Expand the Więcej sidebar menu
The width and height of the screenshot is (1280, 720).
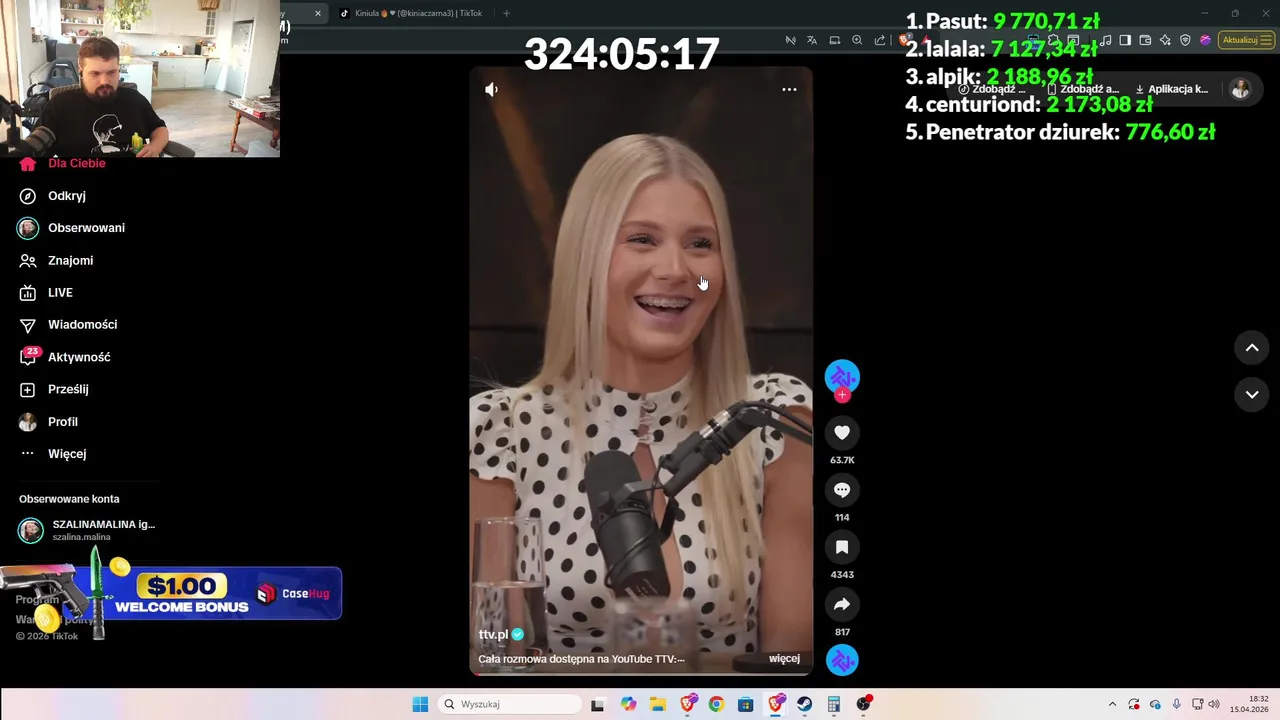[53, 453]
